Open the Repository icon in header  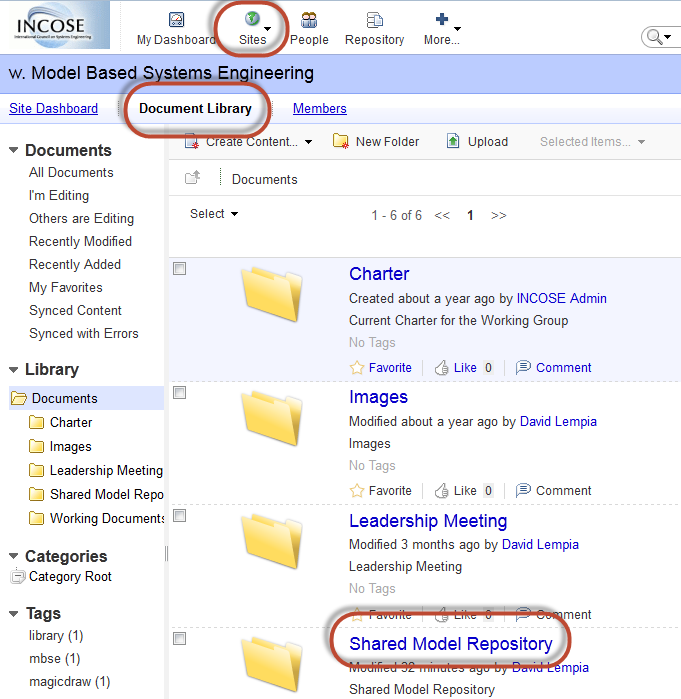click(374, 20)
